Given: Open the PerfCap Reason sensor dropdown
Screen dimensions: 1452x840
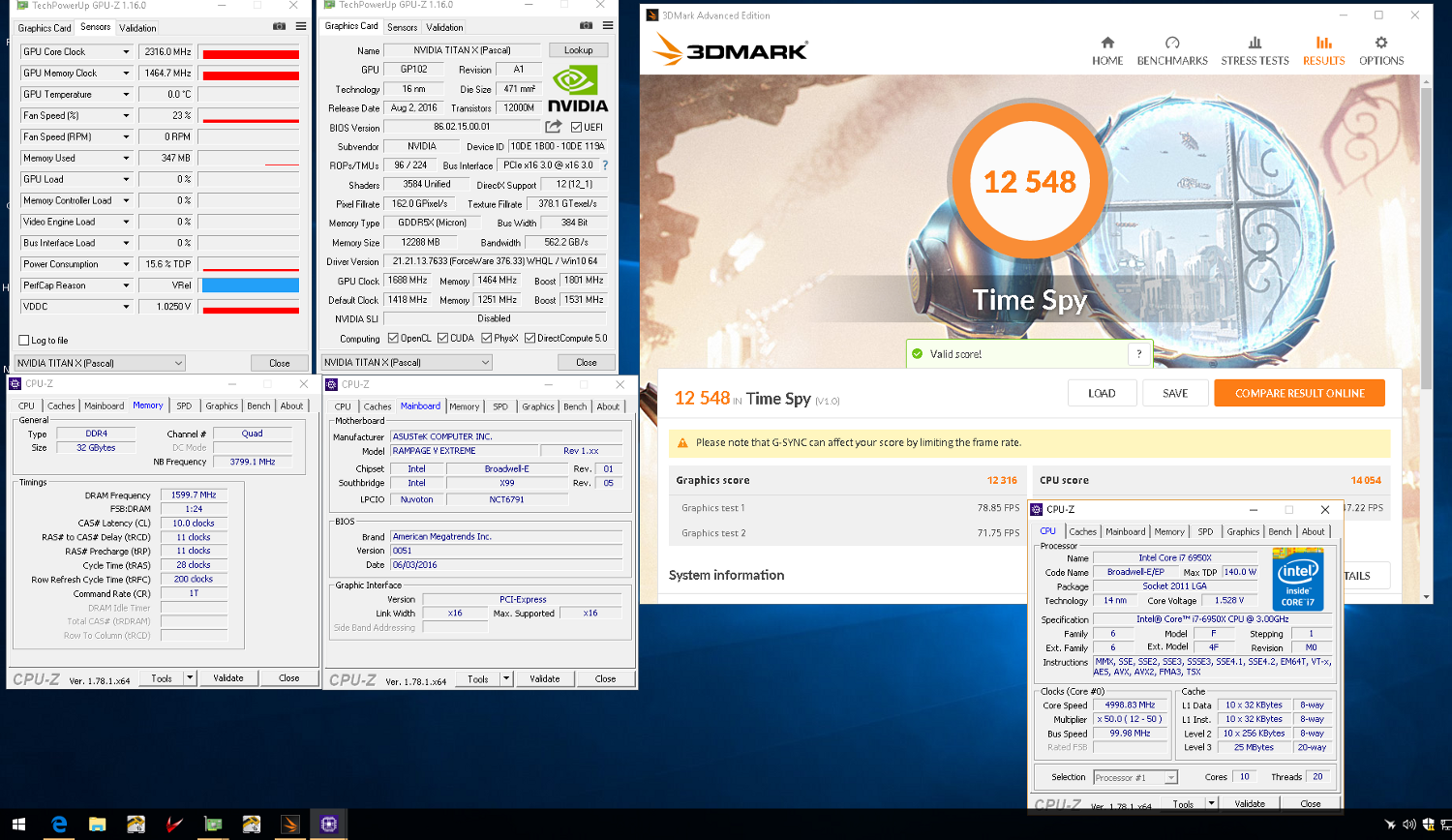Looking at the screenshot, I should 126,285.
